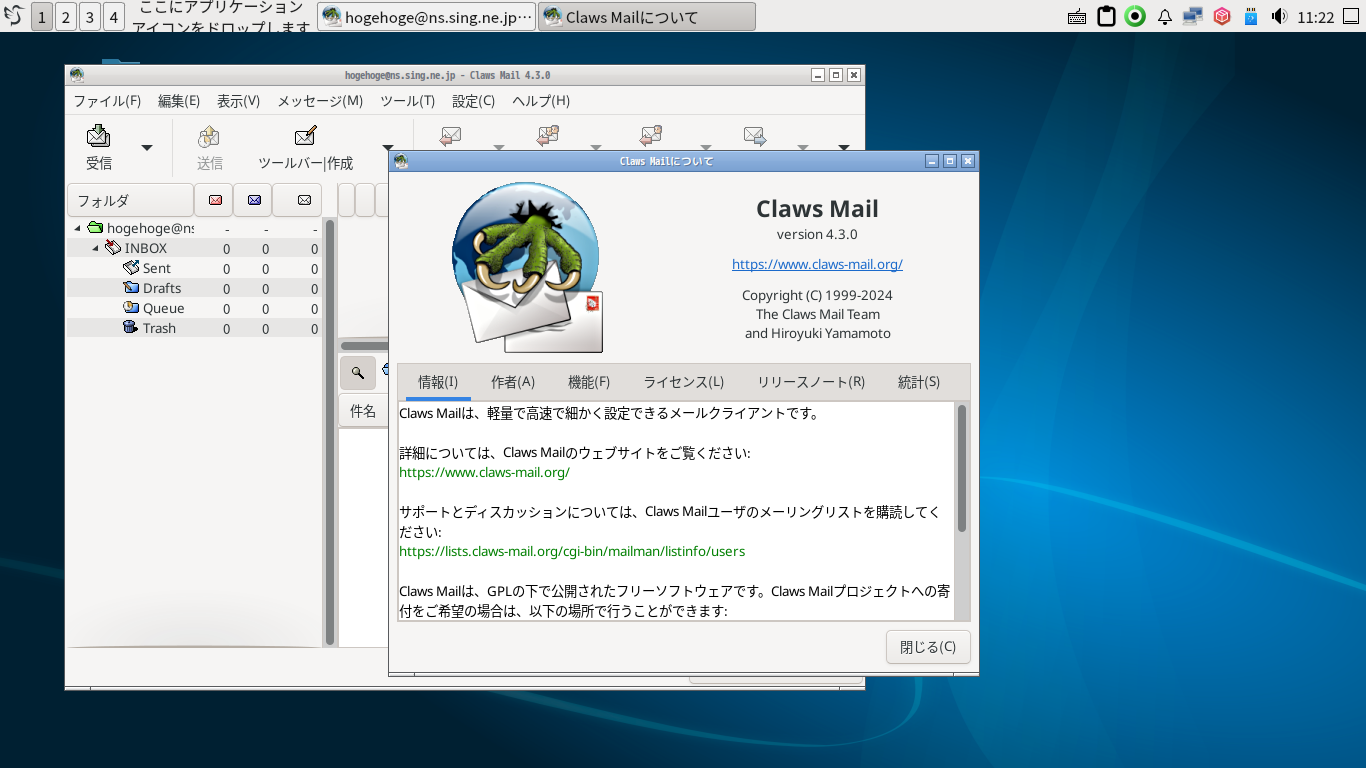Collapse the INBOX folder expander
This screenshot has width=1366, height=768.
coord(93,247)
